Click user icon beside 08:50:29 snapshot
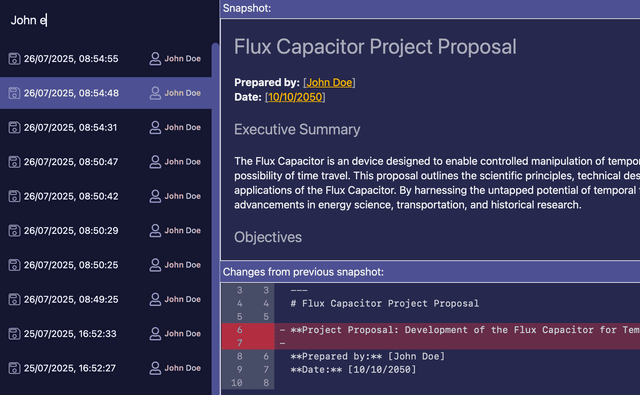The image size is (640, 395). pos(155,231)
